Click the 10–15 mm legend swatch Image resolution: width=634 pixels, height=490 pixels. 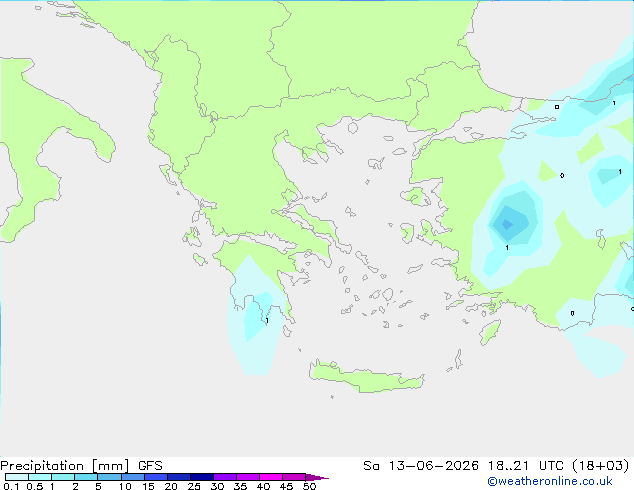coord(132,477)
